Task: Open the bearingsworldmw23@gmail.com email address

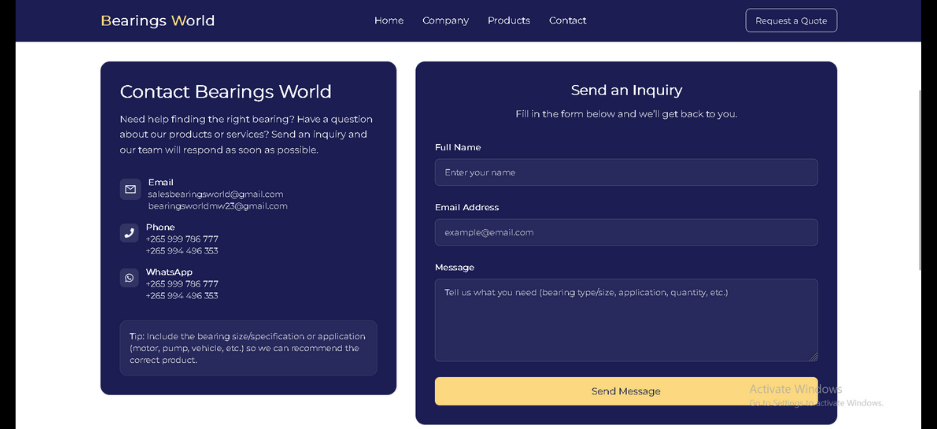Action: (x=217, y=206)
